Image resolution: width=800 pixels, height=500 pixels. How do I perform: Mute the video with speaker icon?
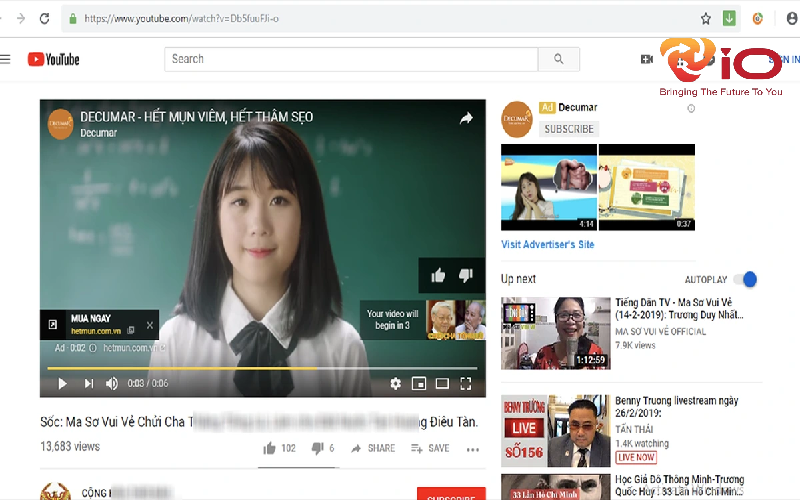click(112, 384)
